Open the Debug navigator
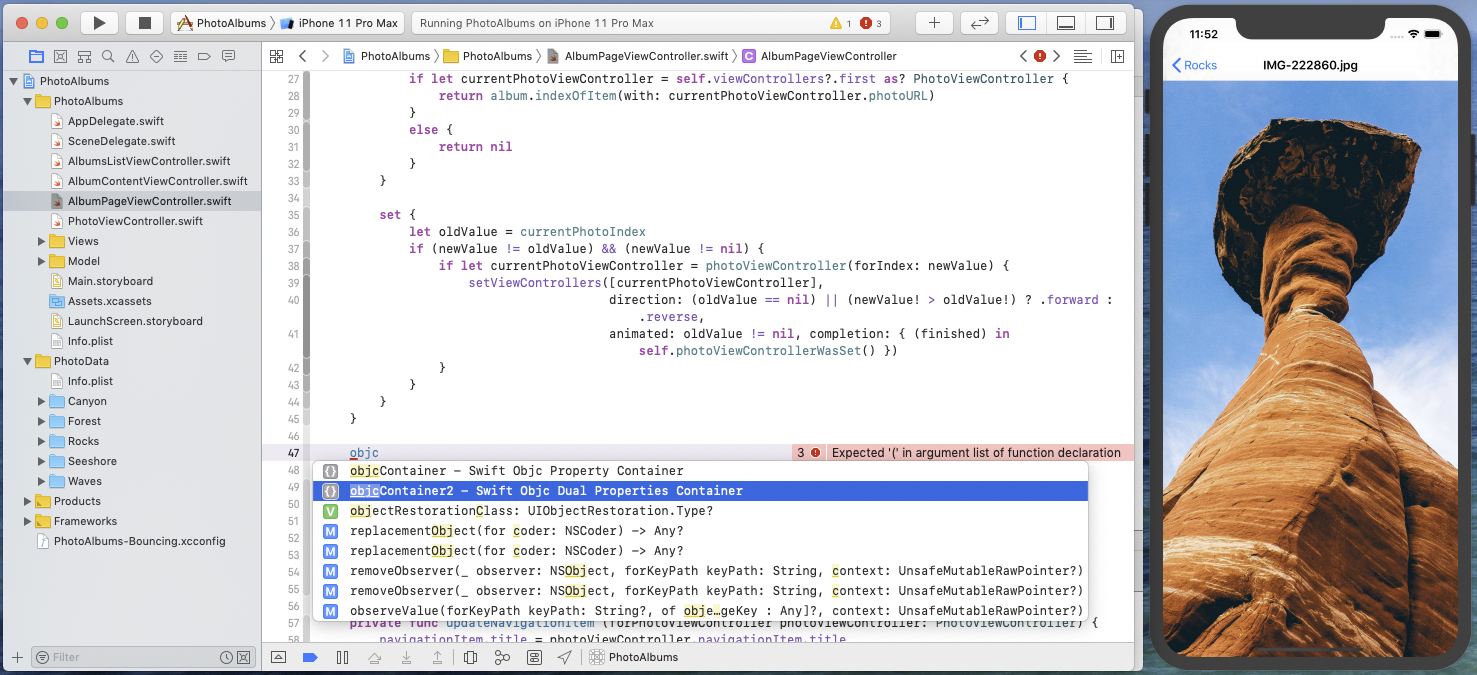Image resolution: width=1477 pixels, height=675 pixels. click(x=180, y=56)
